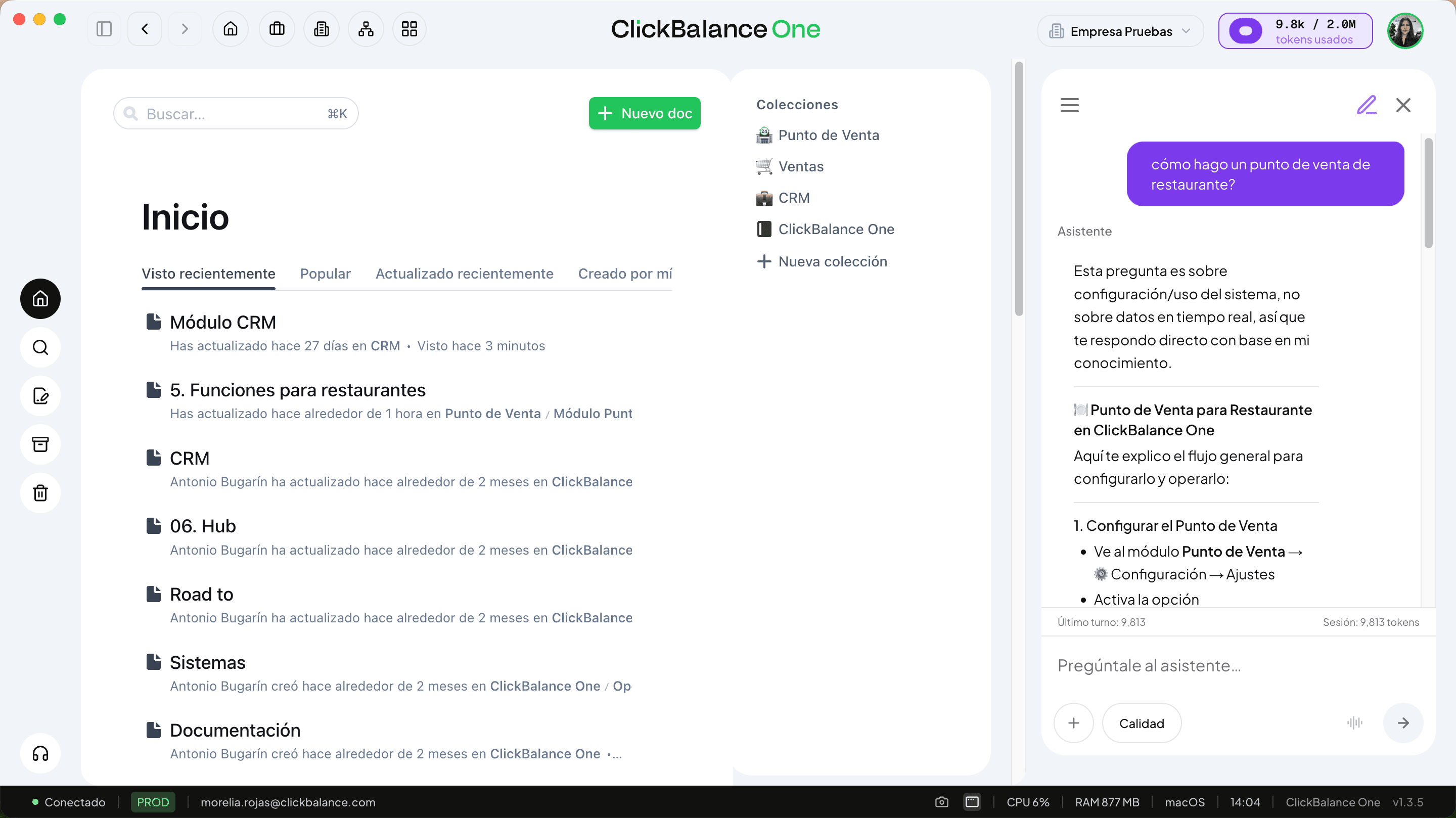Send message with arrow button

click(x=1403, y=723)
